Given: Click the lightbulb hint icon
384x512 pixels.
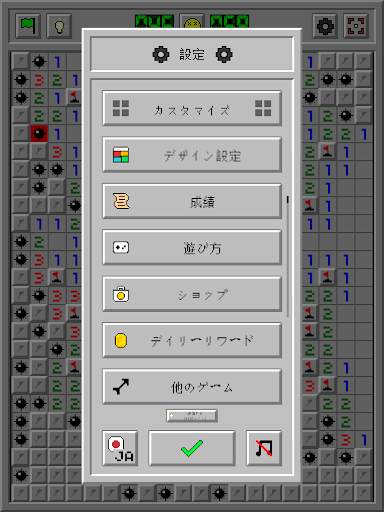Looking at the screenshot, I should click(59, 26).
